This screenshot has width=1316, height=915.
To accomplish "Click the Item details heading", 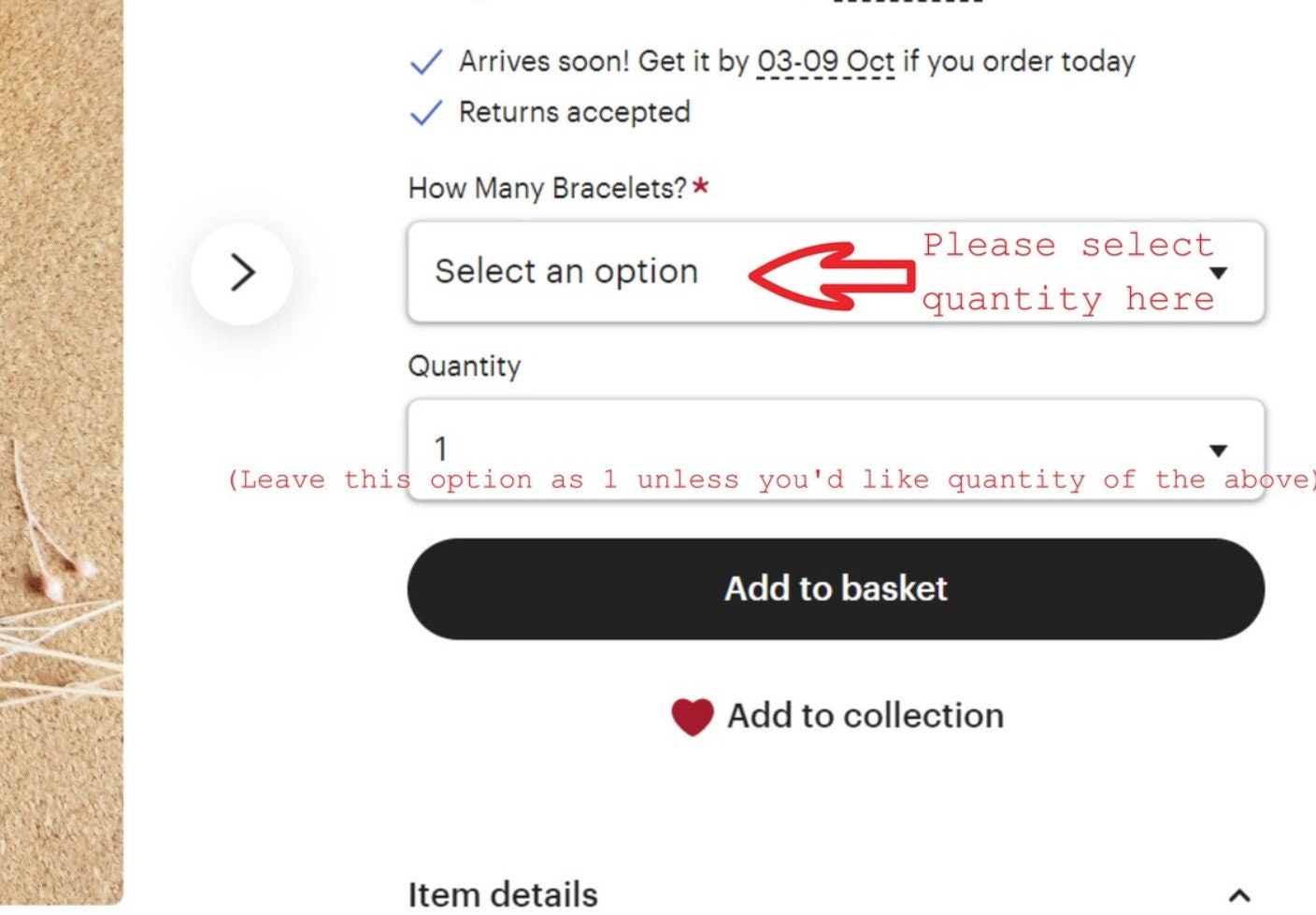I will 503,894.
